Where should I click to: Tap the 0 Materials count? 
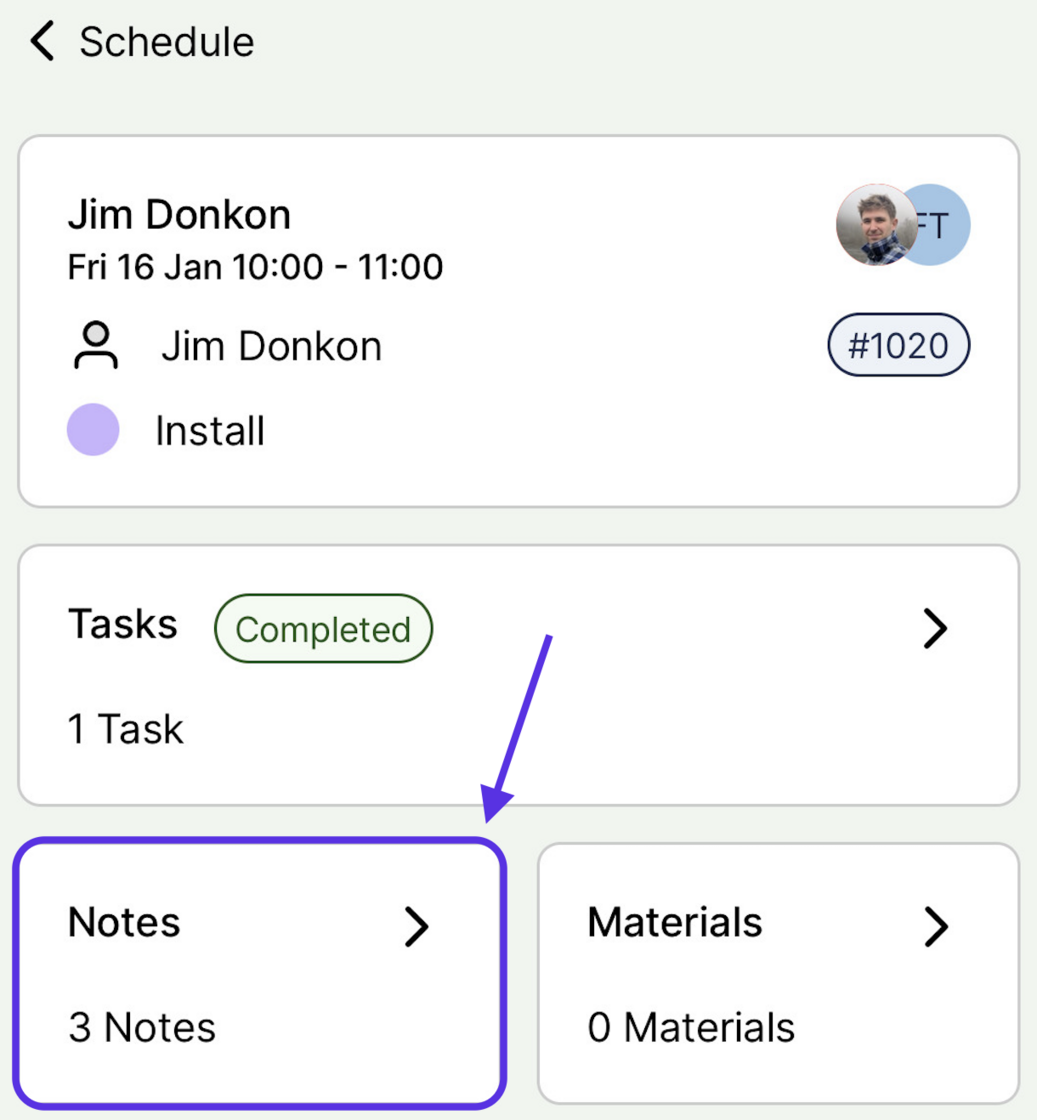pos(691,1027)
